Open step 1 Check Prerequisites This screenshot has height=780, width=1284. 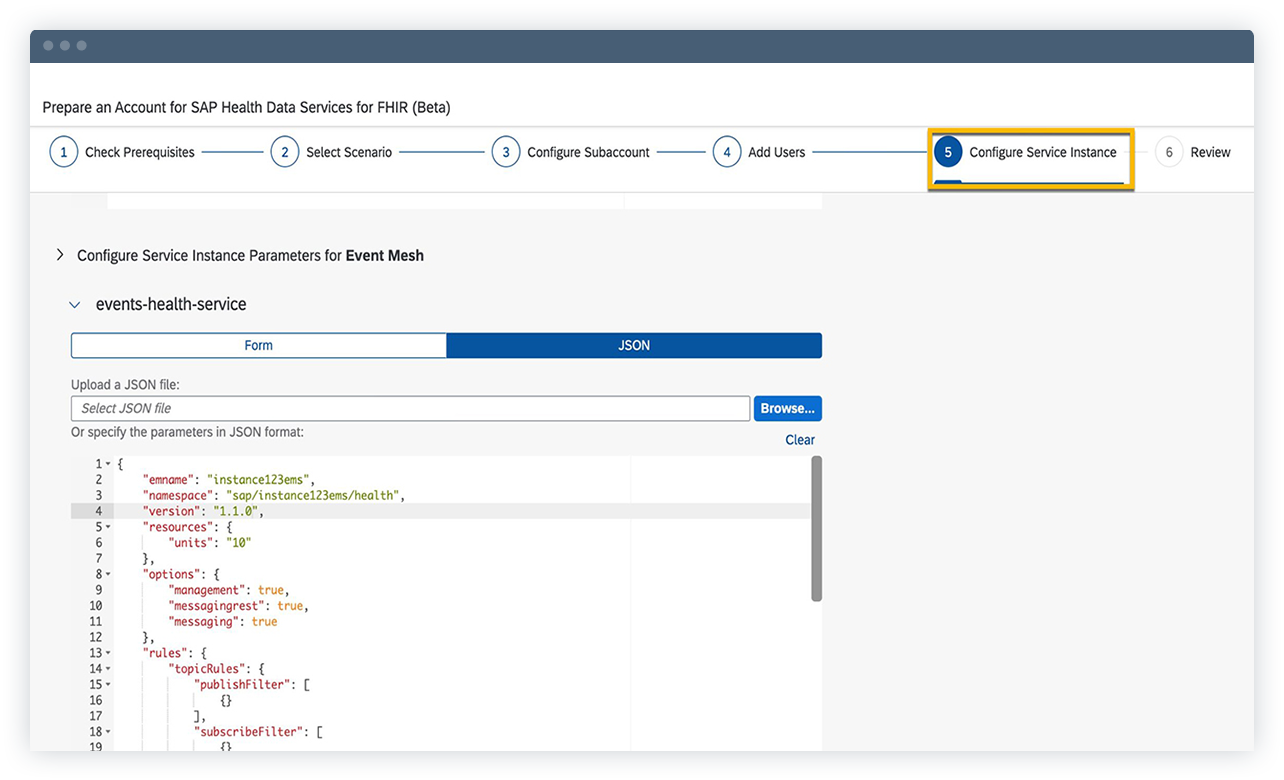coord(63,152)
